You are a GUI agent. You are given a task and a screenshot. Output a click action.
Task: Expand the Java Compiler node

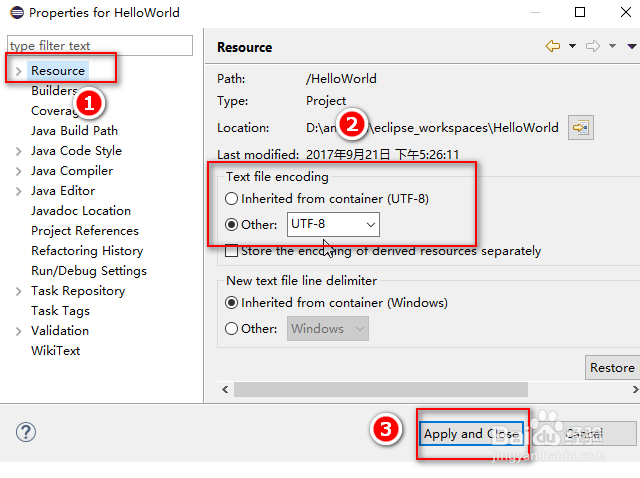coord(18,171)
